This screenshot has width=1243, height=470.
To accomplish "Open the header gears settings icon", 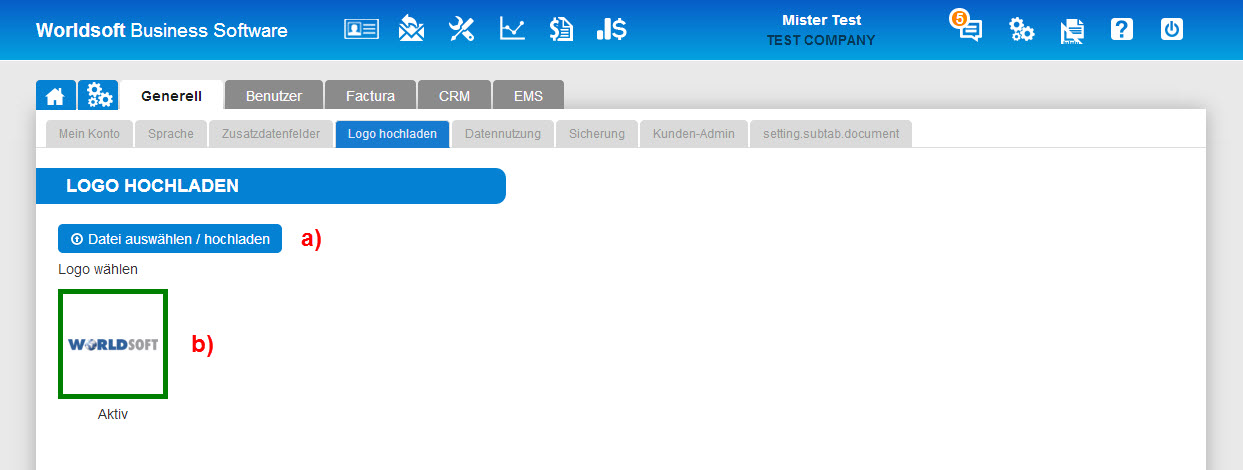I will pos(1021,30).
